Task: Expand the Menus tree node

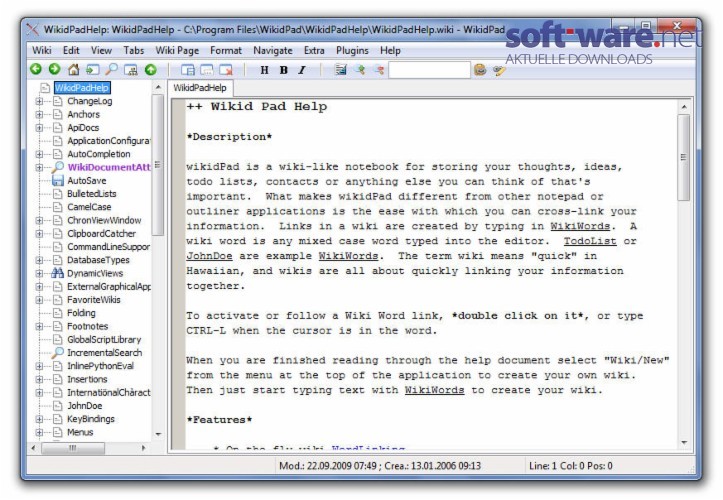Action: point(40,432)
